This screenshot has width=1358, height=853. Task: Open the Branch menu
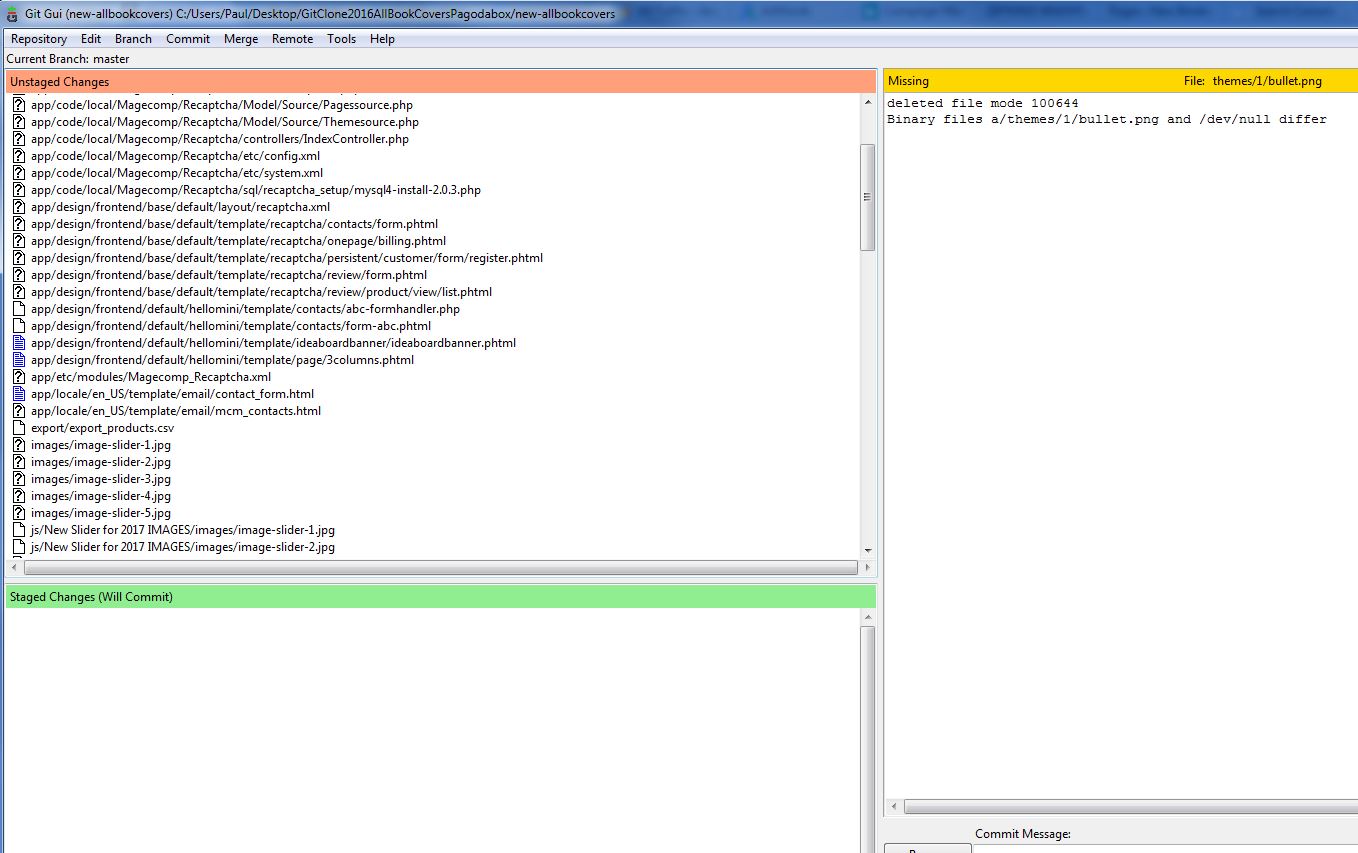point(133,39)
